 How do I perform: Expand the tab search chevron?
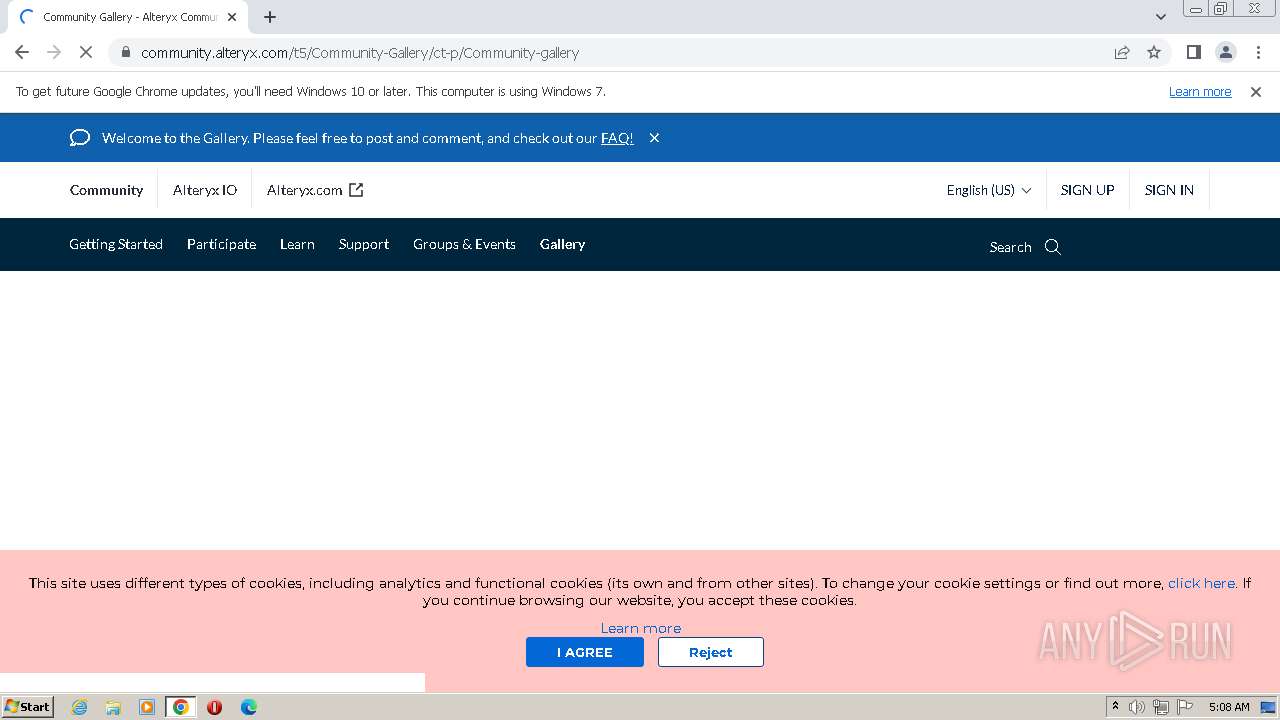1160,17
